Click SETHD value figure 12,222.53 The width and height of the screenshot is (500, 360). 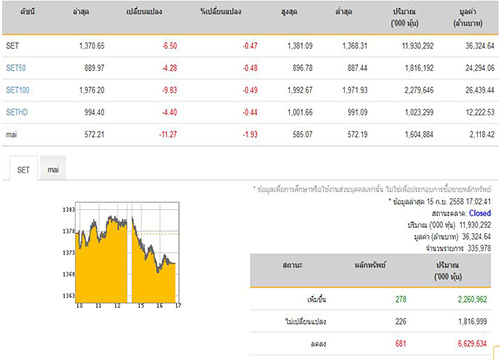pyautogui.click(x=480, y=112)
